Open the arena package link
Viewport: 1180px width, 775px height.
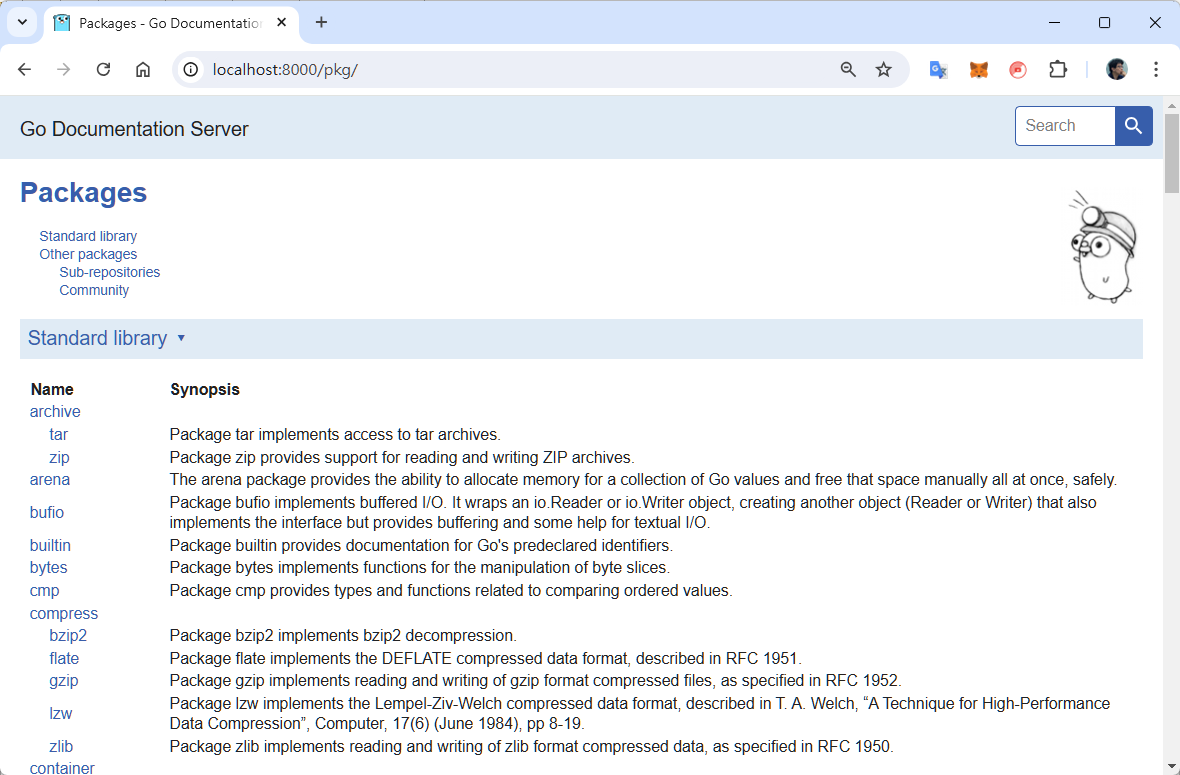(x=50, y=480)
